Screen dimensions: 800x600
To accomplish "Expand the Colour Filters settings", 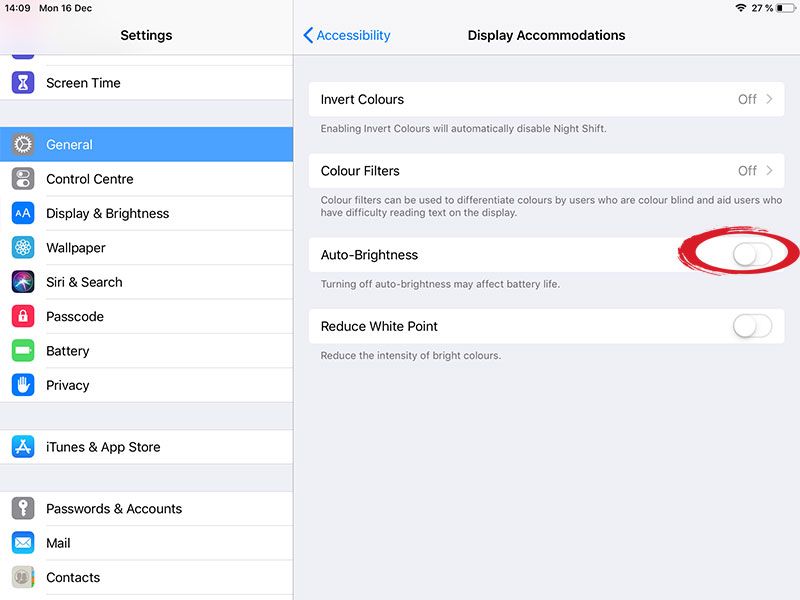I will coord(545,171).
